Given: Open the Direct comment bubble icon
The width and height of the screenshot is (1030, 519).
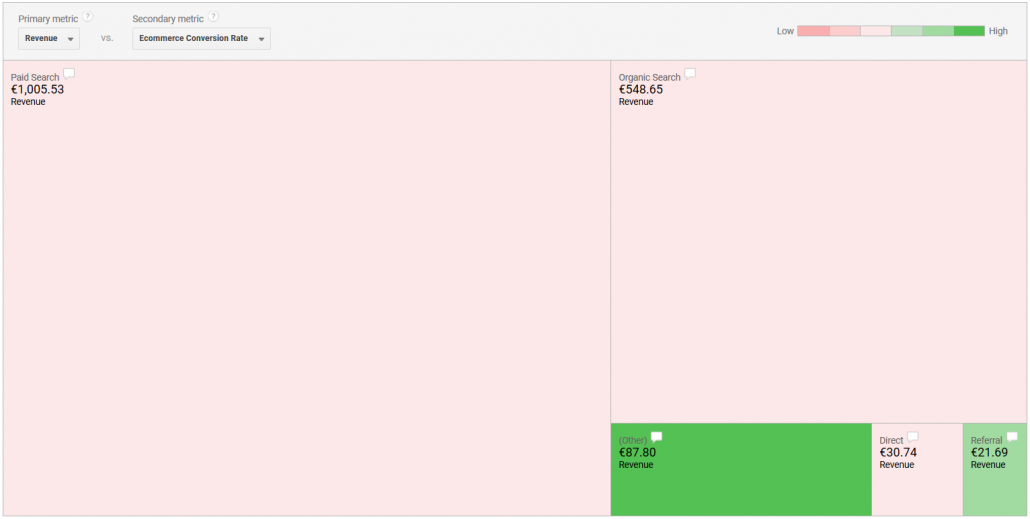Looking at the screenshot, I should click(x=912, y=437).
